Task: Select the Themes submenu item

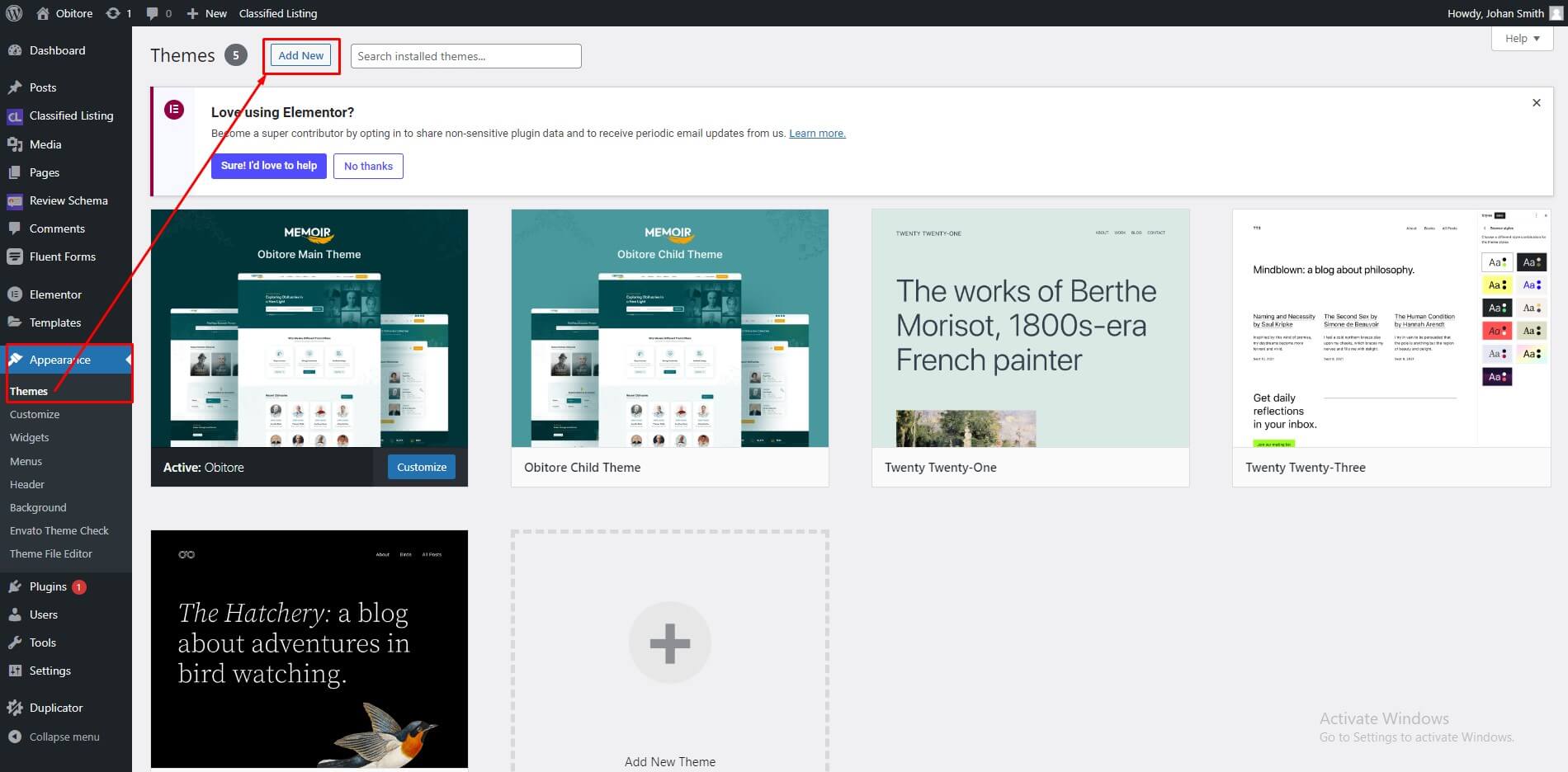Action: click(x=29, y=391)
